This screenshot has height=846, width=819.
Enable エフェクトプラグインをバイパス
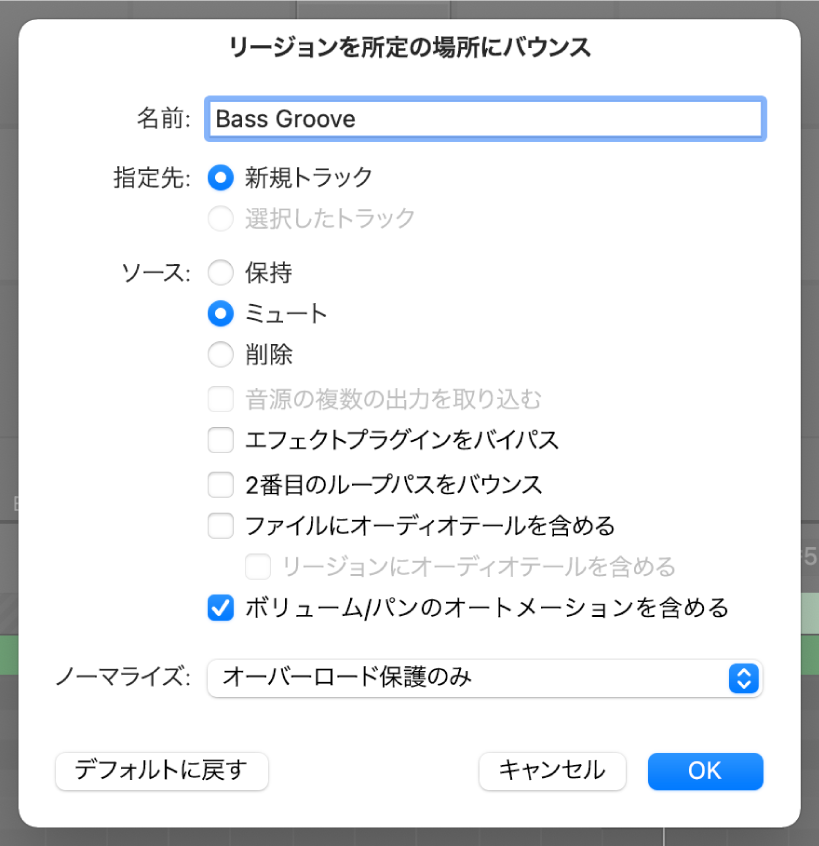click(x=220, y=440)
